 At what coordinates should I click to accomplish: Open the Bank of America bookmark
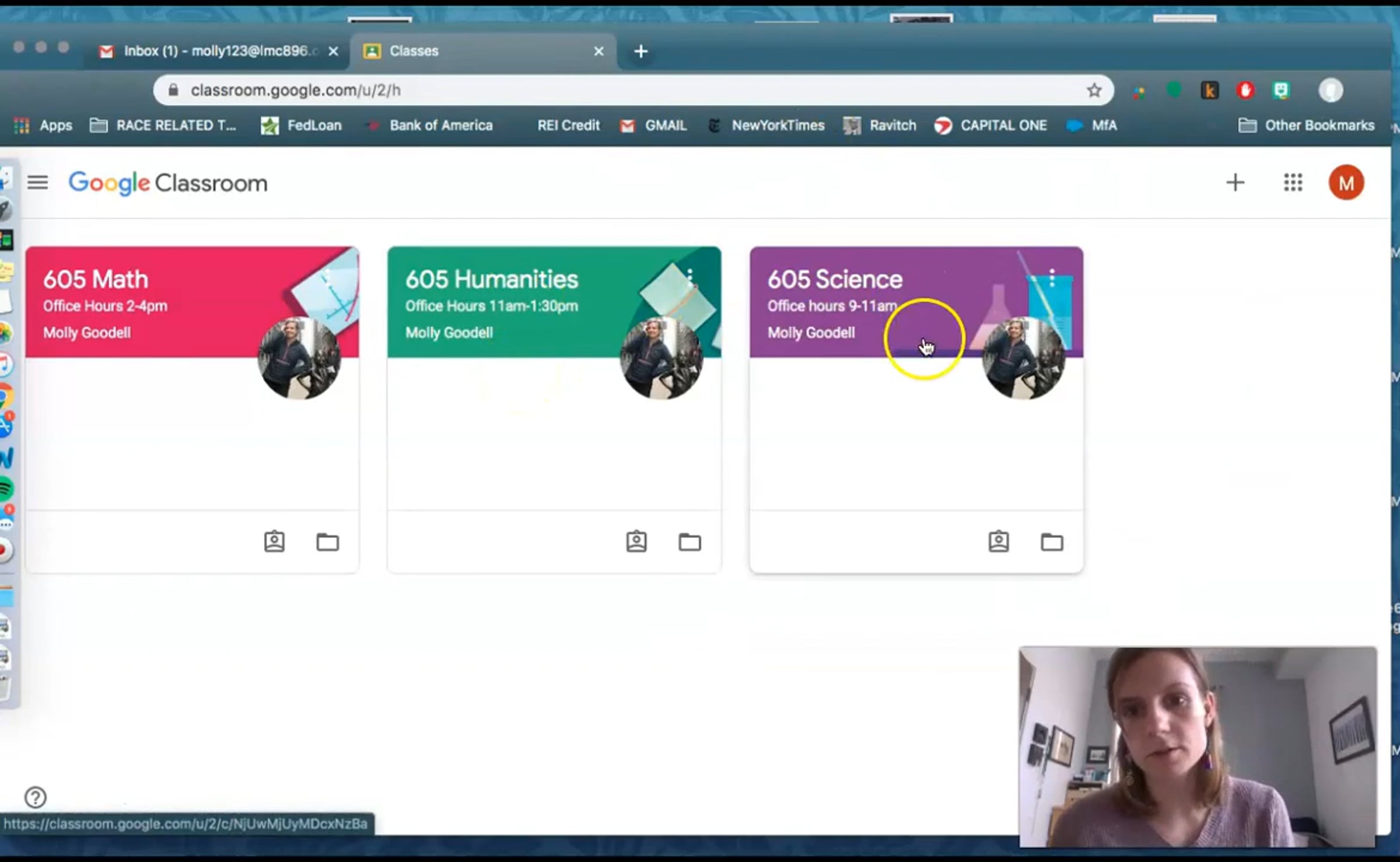[429, 125]
